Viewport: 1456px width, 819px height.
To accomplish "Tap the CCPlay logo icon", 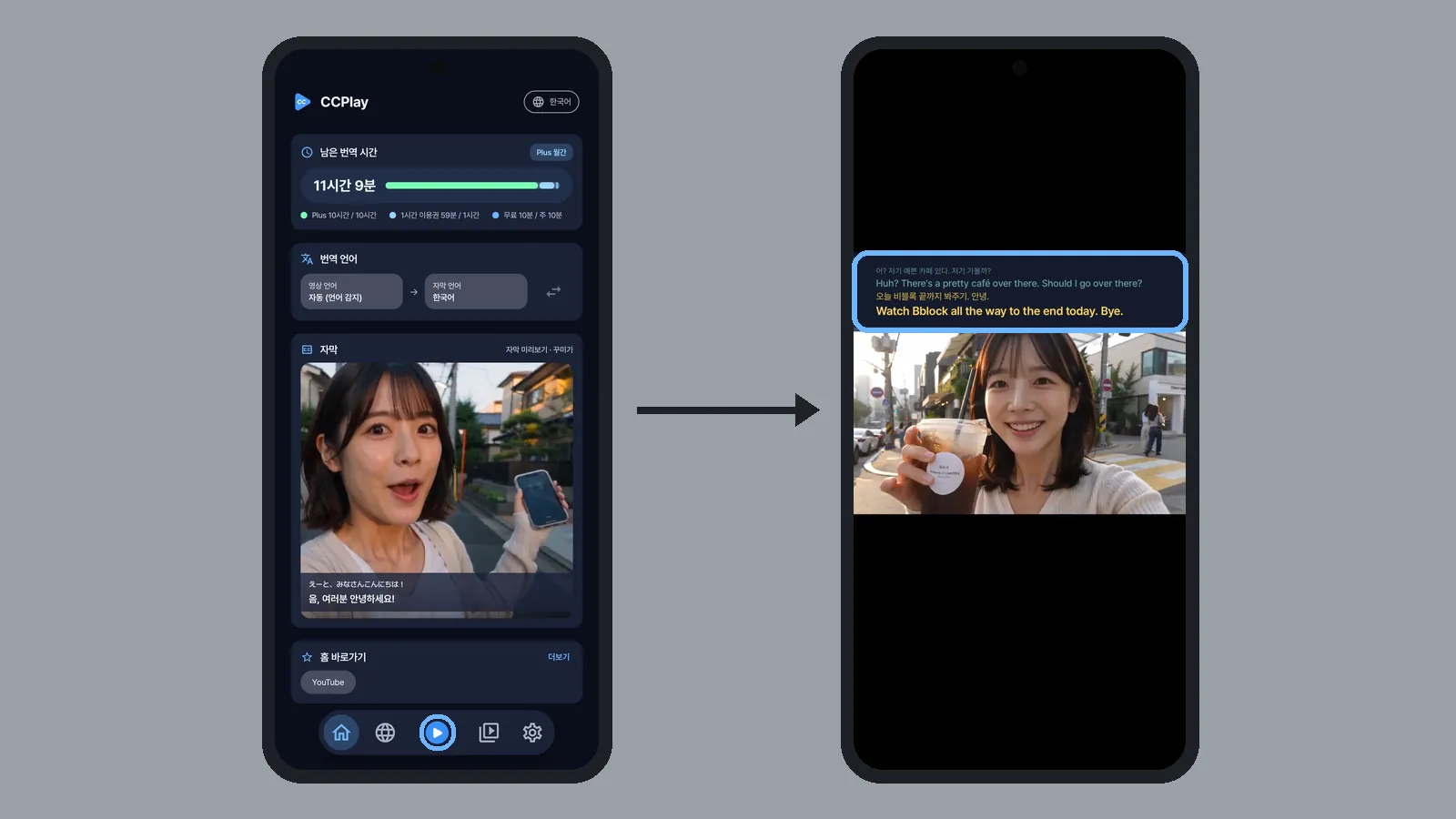I will [302, 102].
